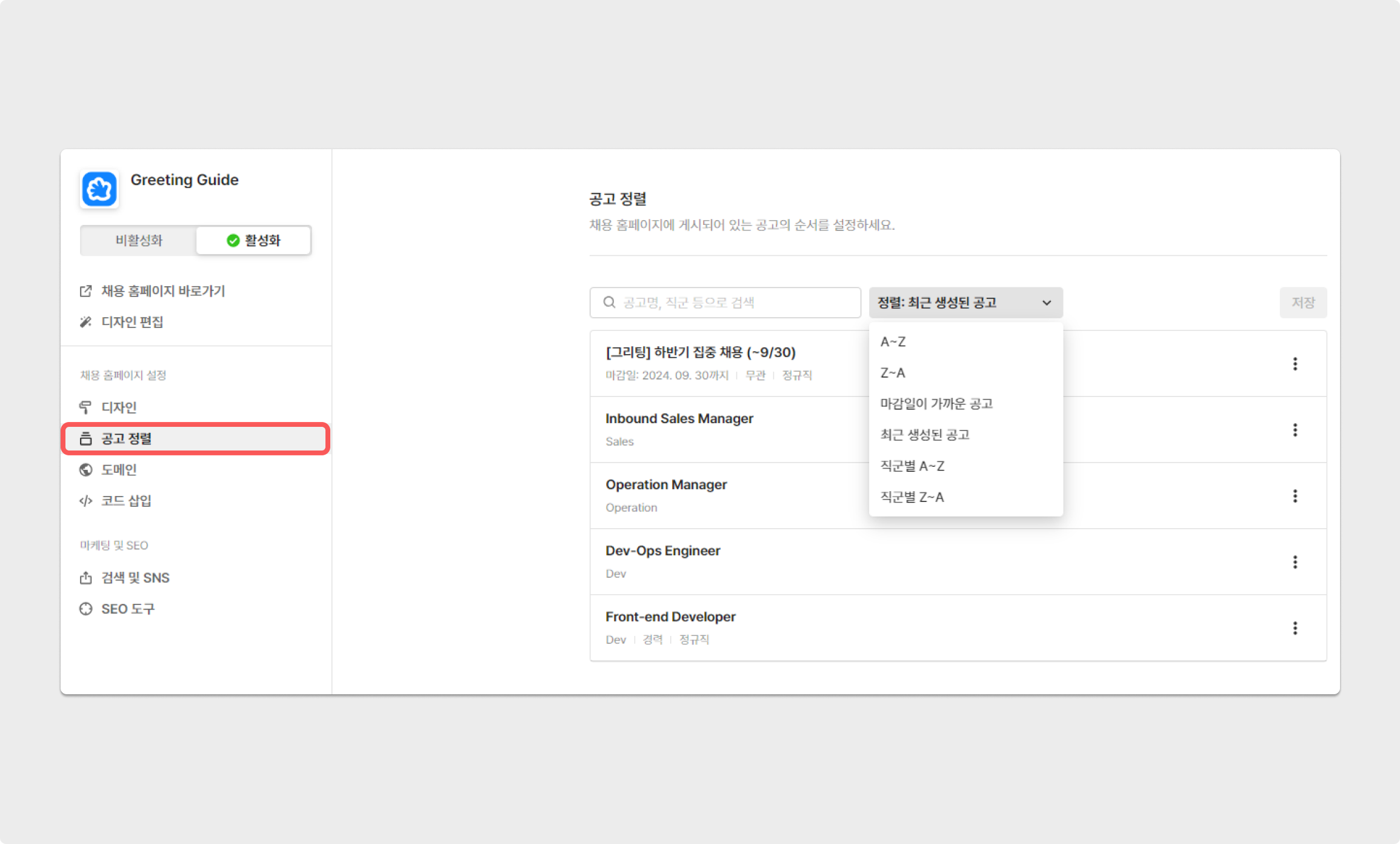This screenshot has width=1400, height=844.
Task: Open kebab menu for Inbound Sales Manager
Action: tap(1295, 430)
